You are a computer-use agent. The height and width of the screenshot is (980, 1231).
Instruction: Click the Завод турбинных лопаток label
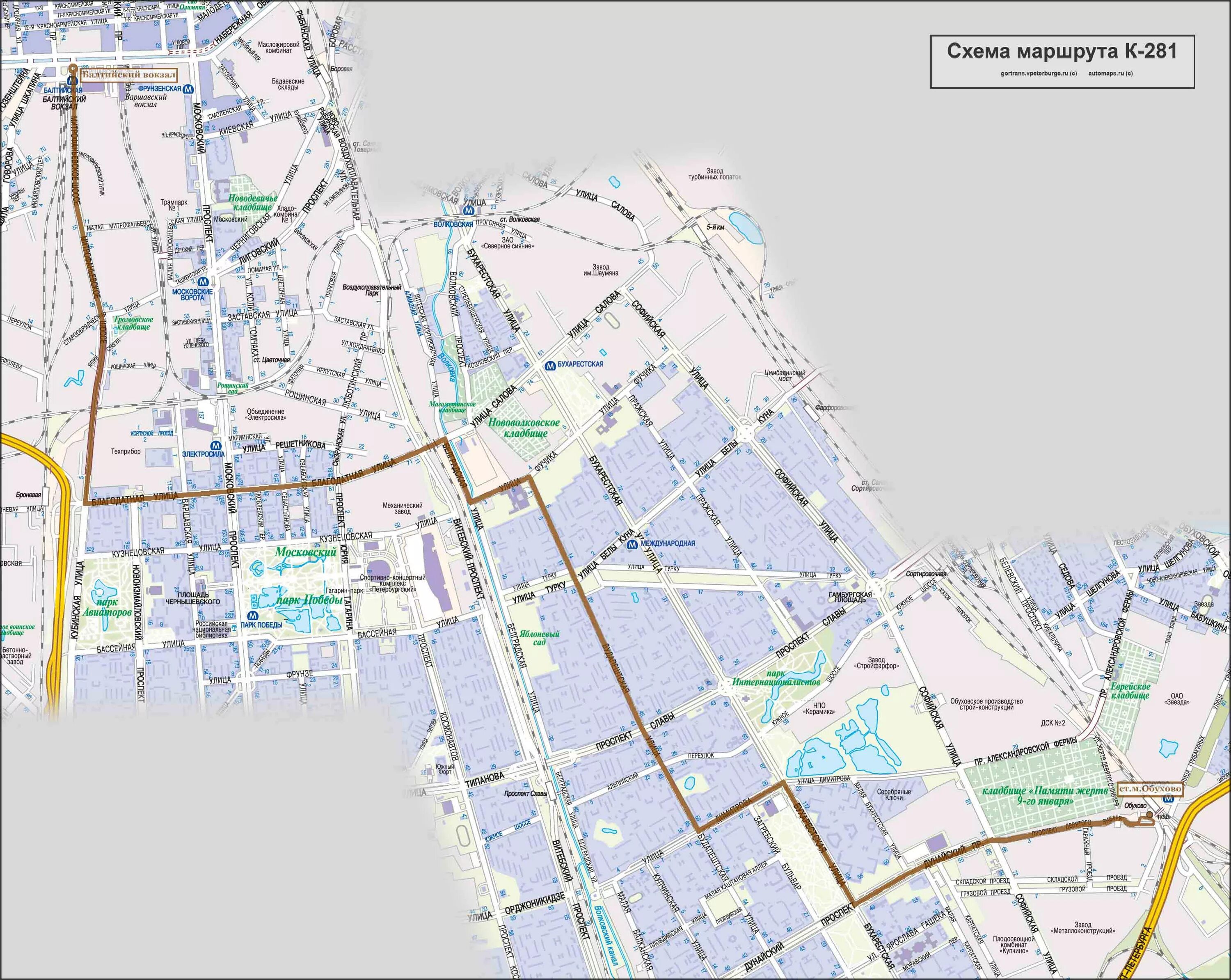[715, 174]
